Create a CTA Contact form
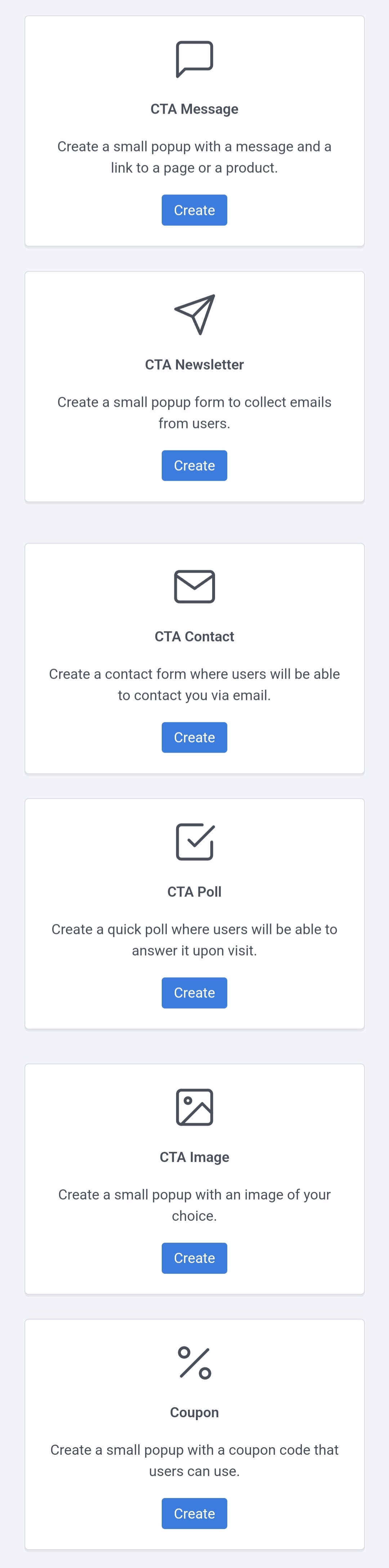This screenshot has height=1568, width=389. (194, 737)
